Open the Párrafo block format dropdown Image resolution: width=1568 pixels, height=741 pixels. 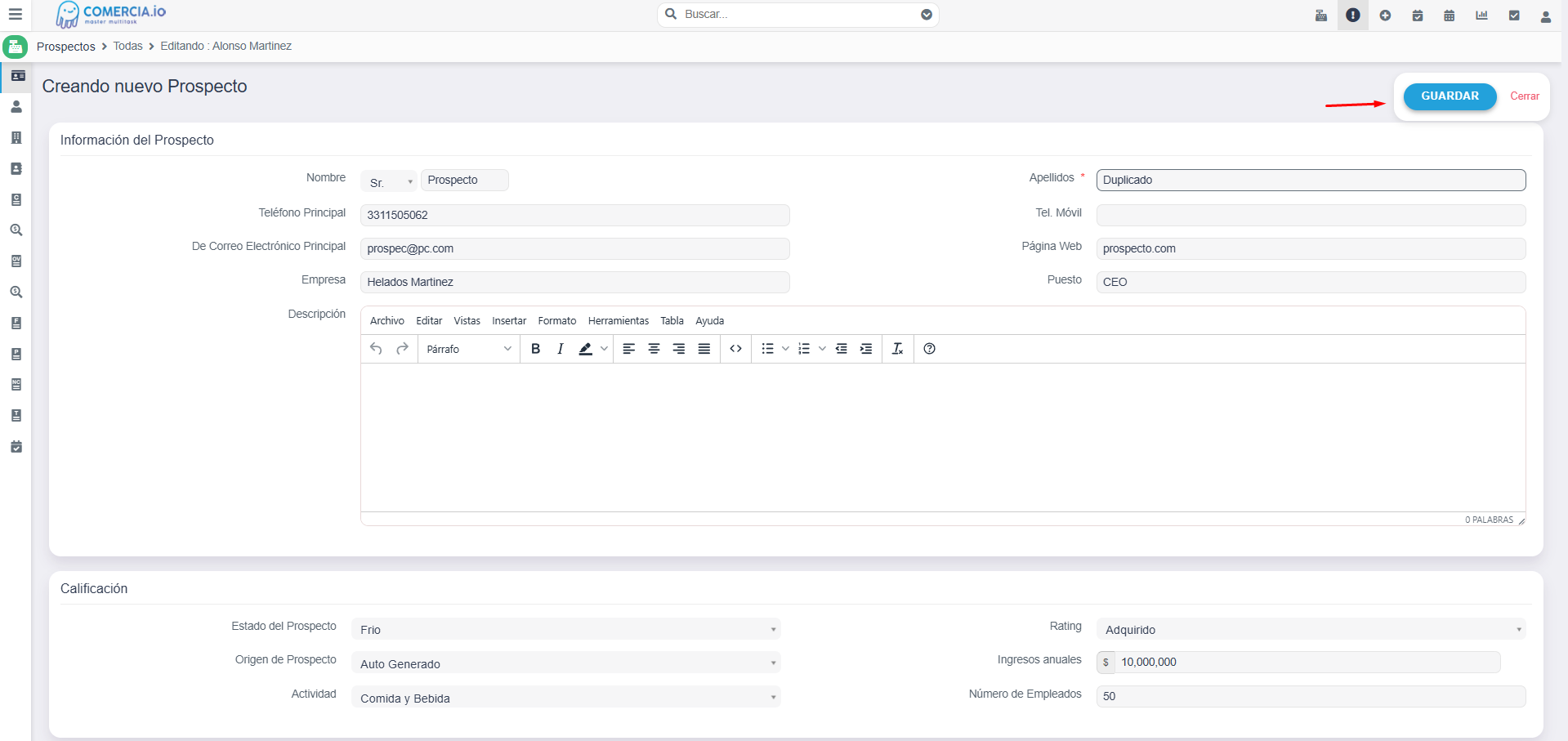tap(469, 349)
